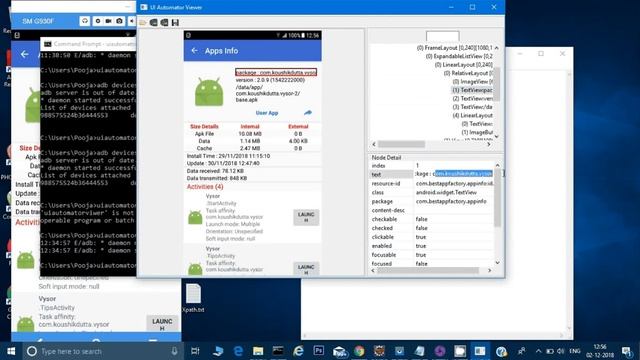
Task: Select the (4) LinearLayout tree node
Action: pyautogui.click(x=472, y=116)
